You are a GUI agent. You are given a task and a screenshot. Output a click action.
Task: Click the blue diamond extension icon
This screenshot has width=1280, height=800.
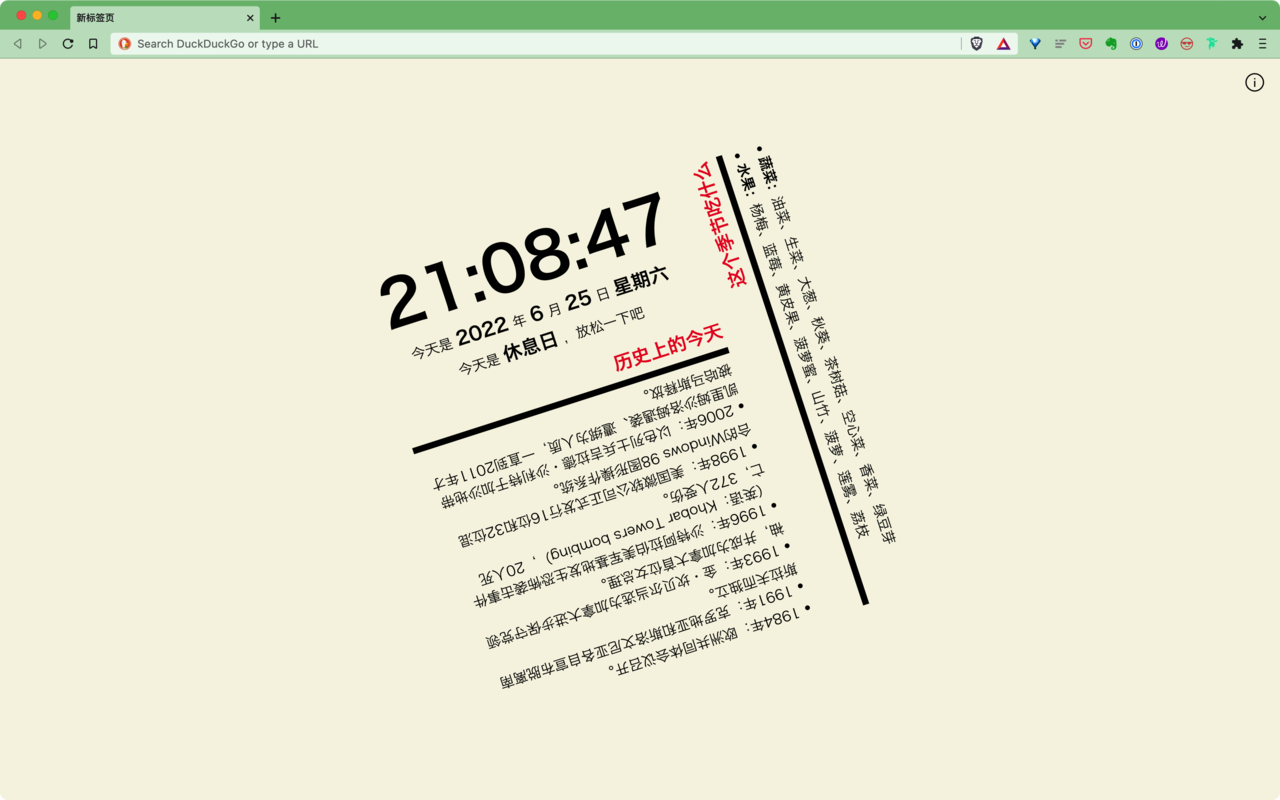pos(1035,44)
